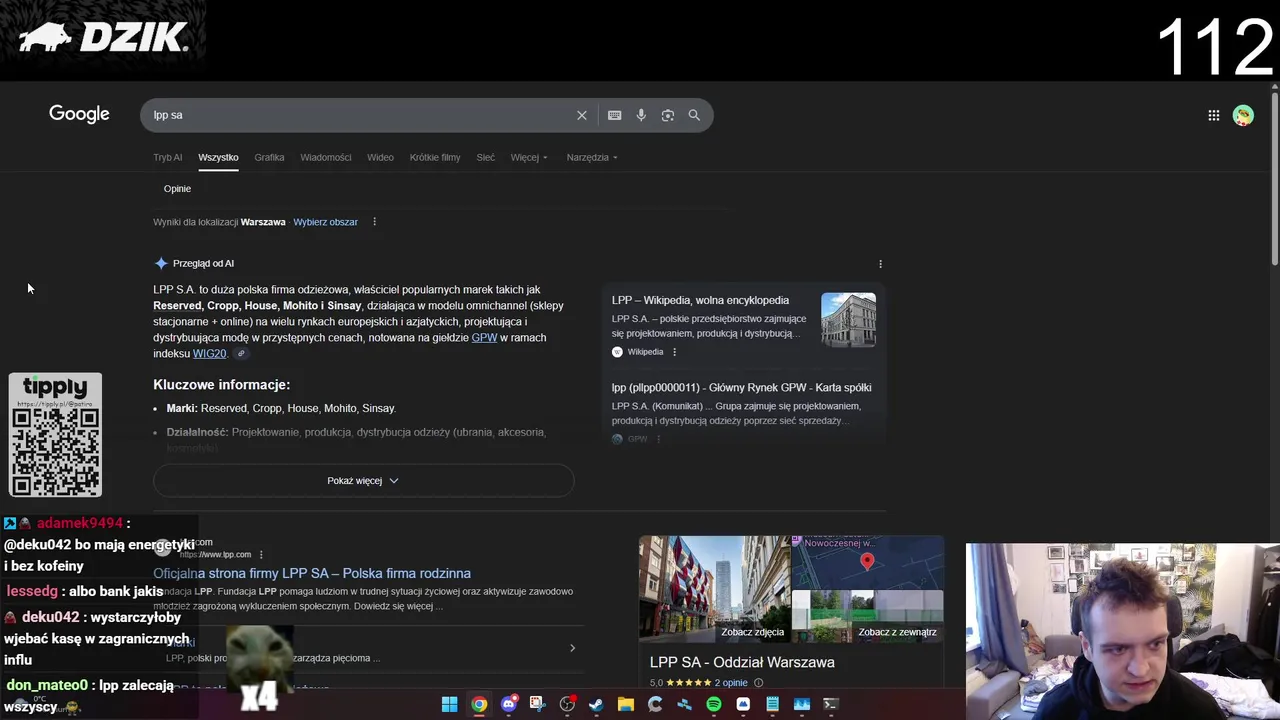The image size is (1280, 720).
Task: Open the map thumbnail with red pin
Action: click(x=867, y=562)
